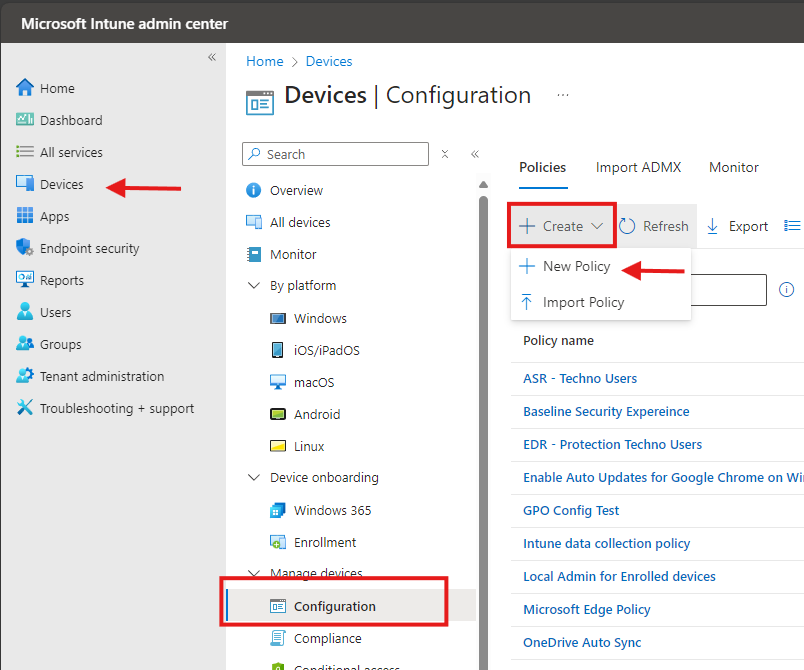Click the Android platform icon
This screenshot has height=670, width=804.
[277, 414]
